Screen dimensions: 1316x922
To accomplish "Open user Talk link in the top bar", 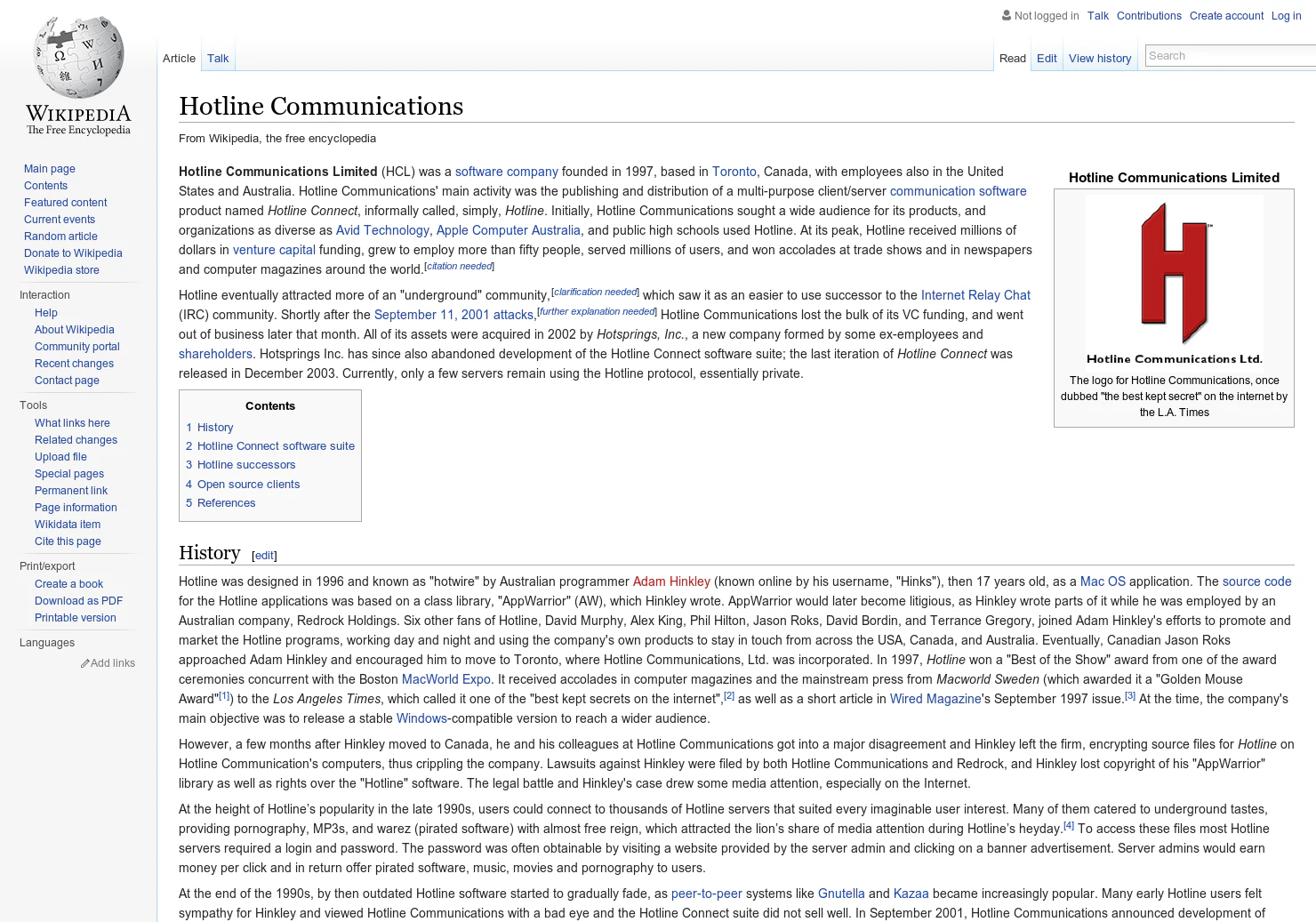I will click(1098, 16).
